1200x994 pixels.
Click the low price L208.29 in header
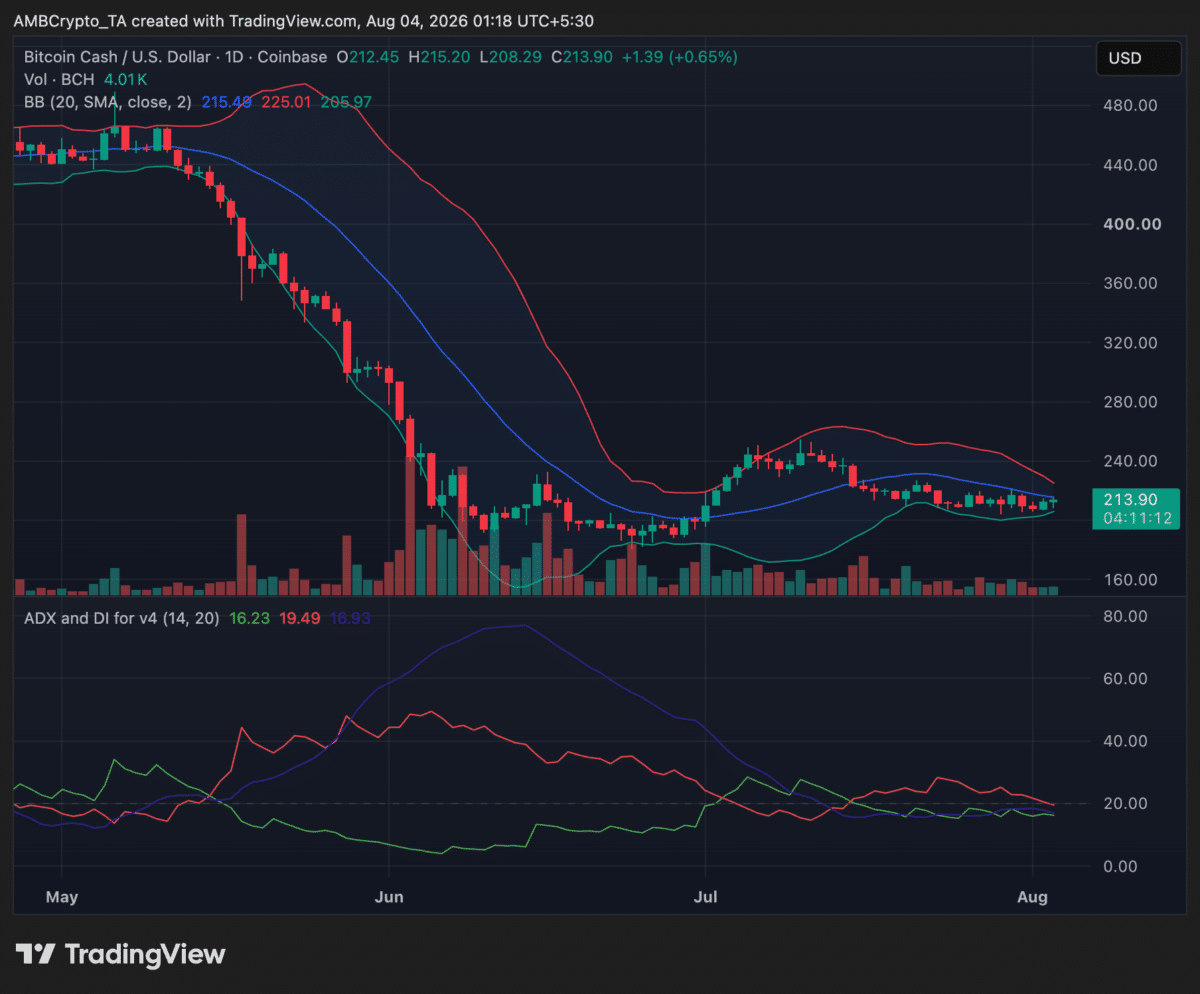click(511, 57)
